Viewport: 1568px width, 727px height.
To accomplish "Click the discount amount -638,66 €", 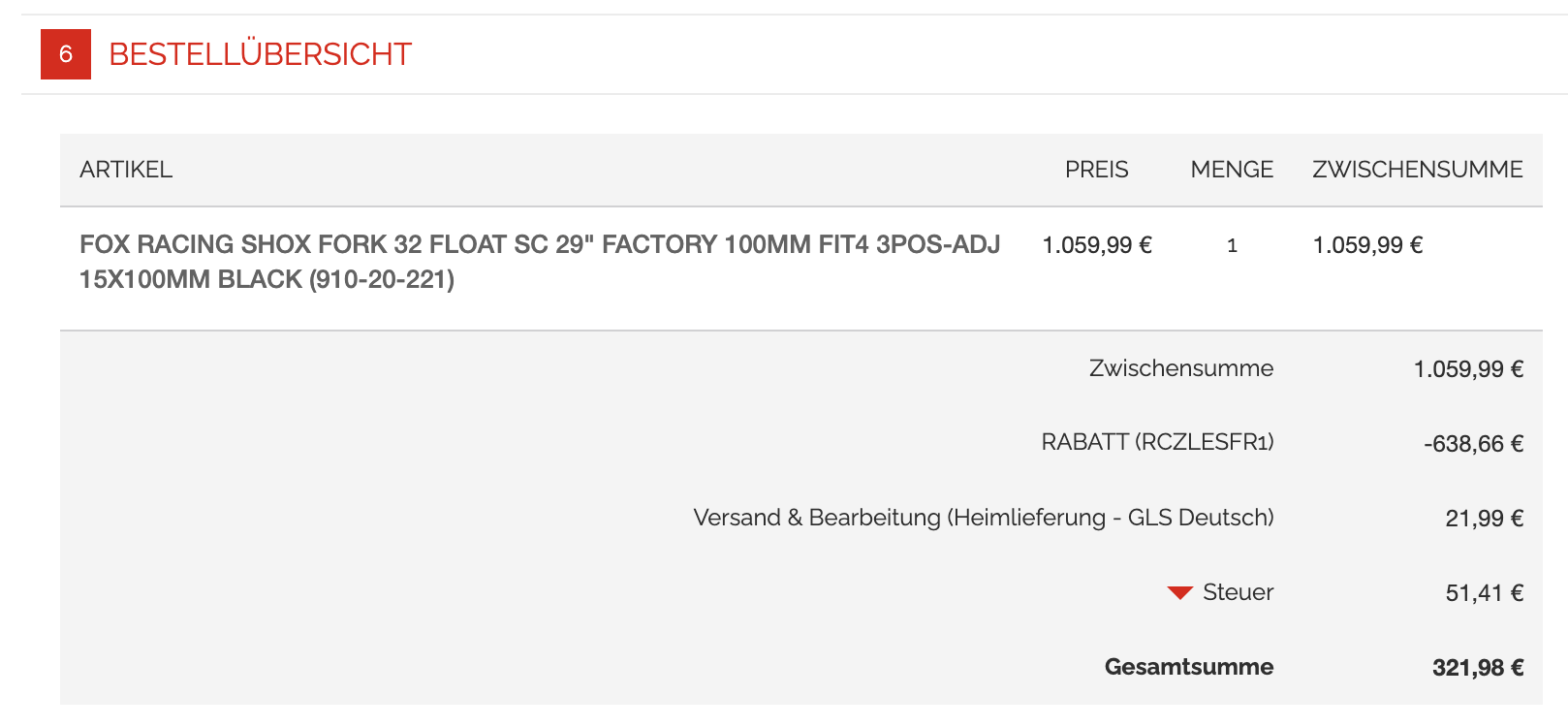I will pyautogui.click(x=1473, y=444).
